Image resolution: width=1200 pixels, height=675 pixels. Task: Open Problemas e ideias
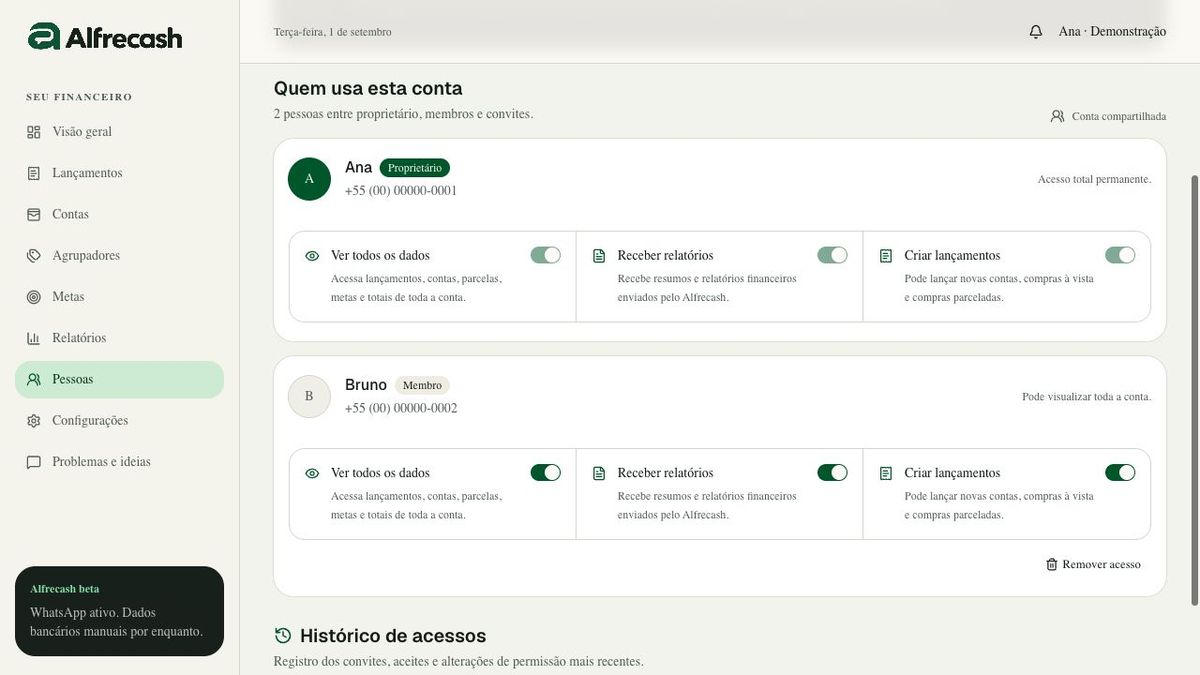(119, 462)
